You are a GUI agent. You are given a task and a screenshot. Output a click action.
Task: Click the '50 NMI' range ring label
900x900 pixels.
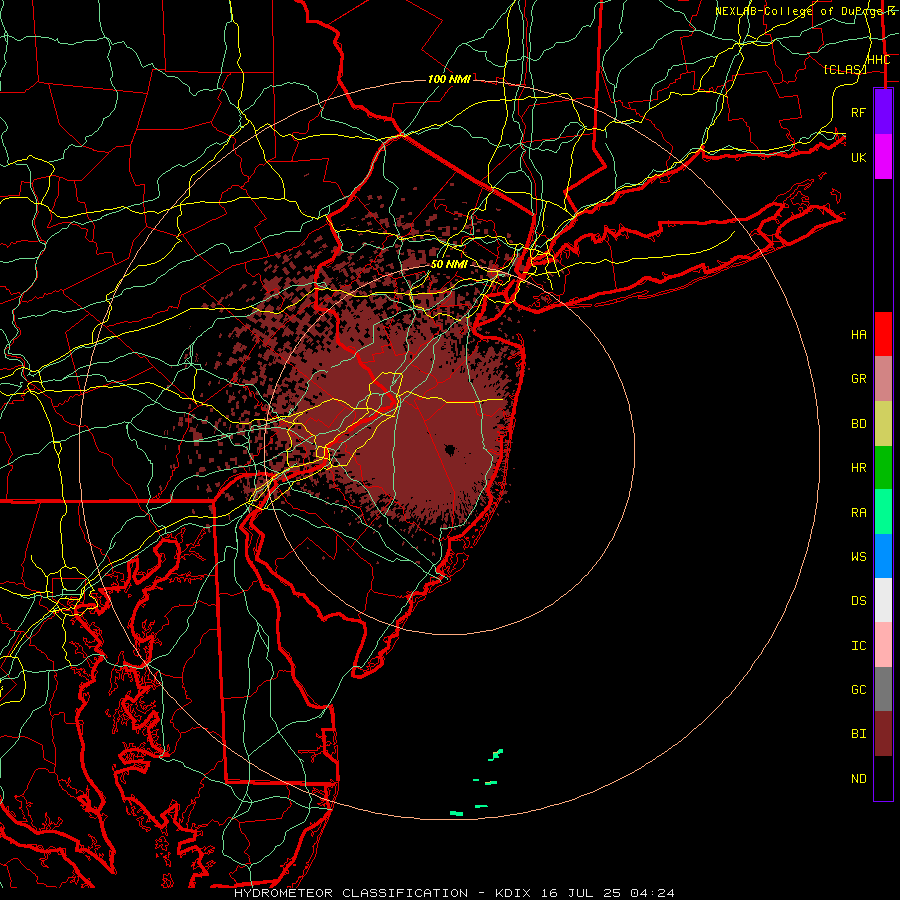tap(449, 264)
